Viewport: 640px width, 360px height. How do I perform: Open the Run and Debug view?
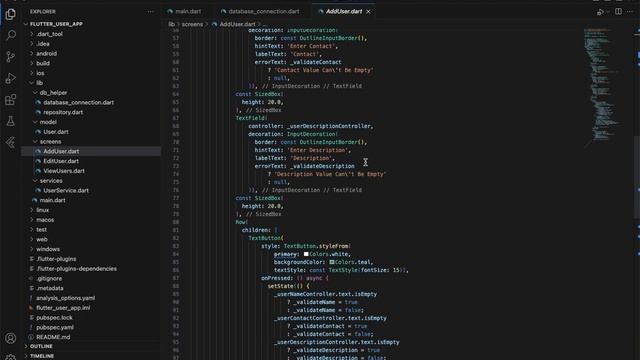pos(11,78)
